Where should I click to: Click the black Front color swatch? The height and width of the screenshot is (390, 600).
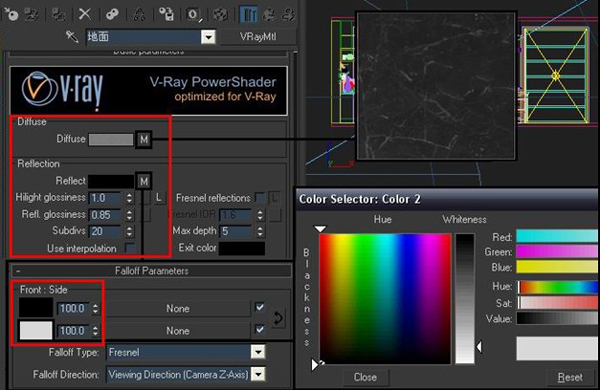(36, 308)
